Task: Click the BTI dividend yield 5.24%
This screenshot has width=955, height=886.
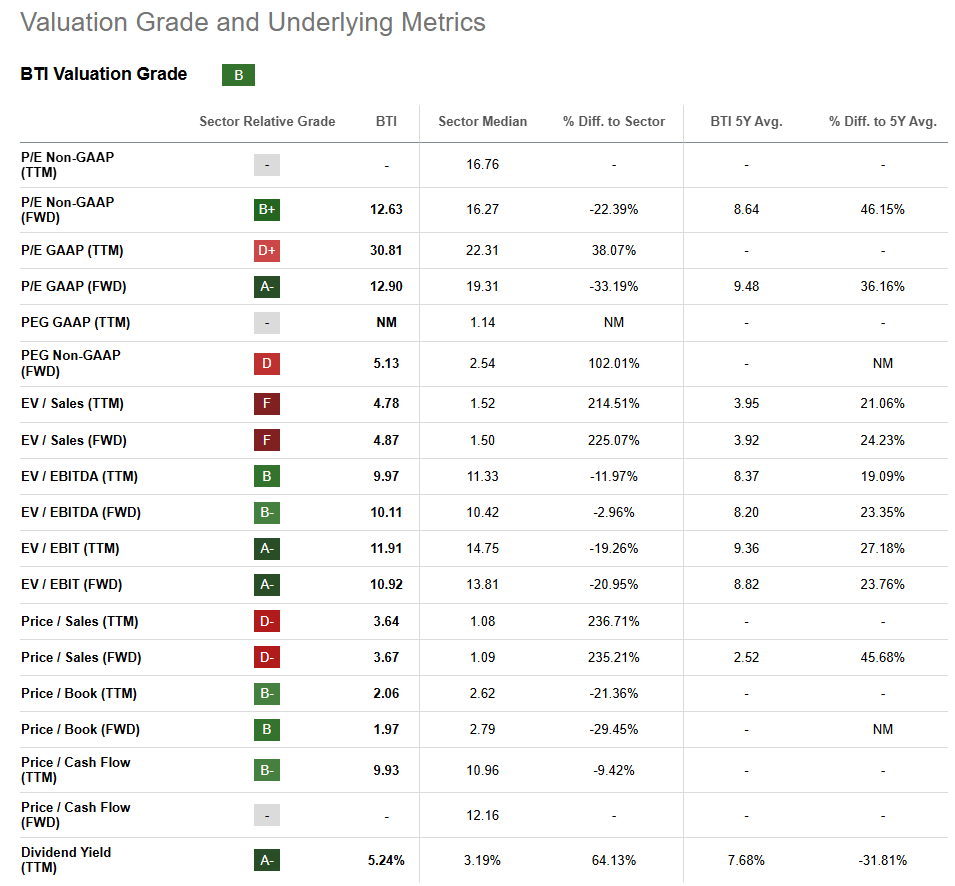Action: (x=386, y=860)
